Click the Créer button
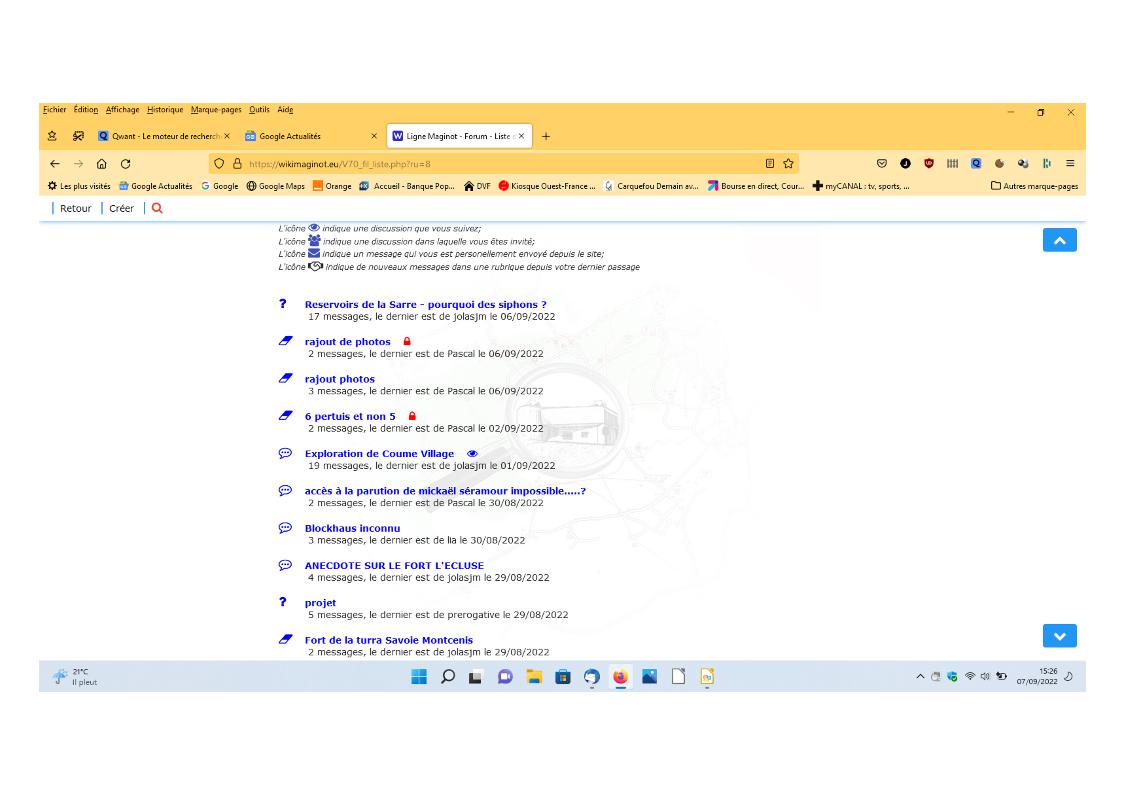Image resolution: width=1123 pixels, height=794 pixels. [x=122, y=208]
